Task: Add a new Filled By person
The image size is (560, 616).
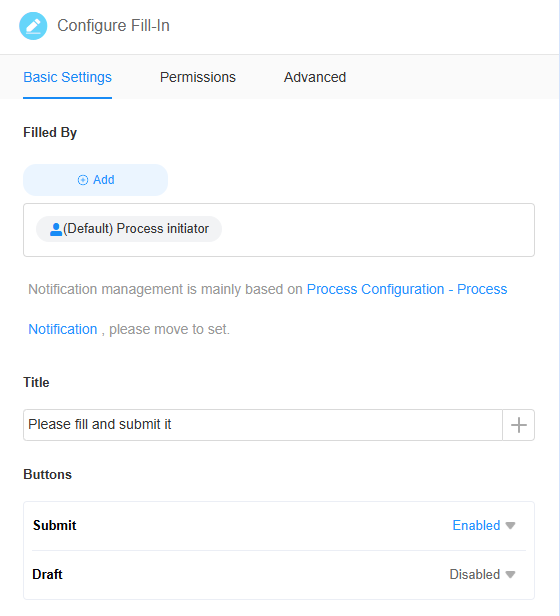Action: tap(95, 180)
